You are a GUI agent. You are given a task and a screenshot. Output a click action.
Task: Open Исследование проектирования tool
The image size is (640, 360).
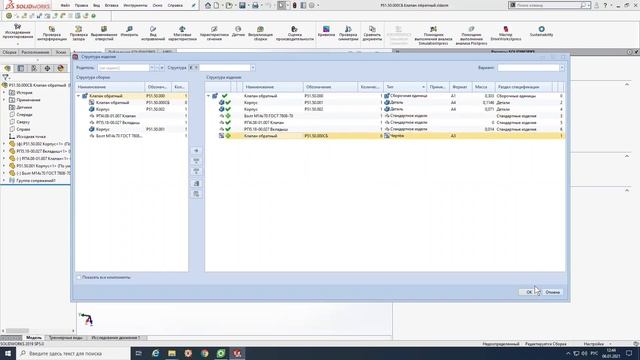(18, 32)
